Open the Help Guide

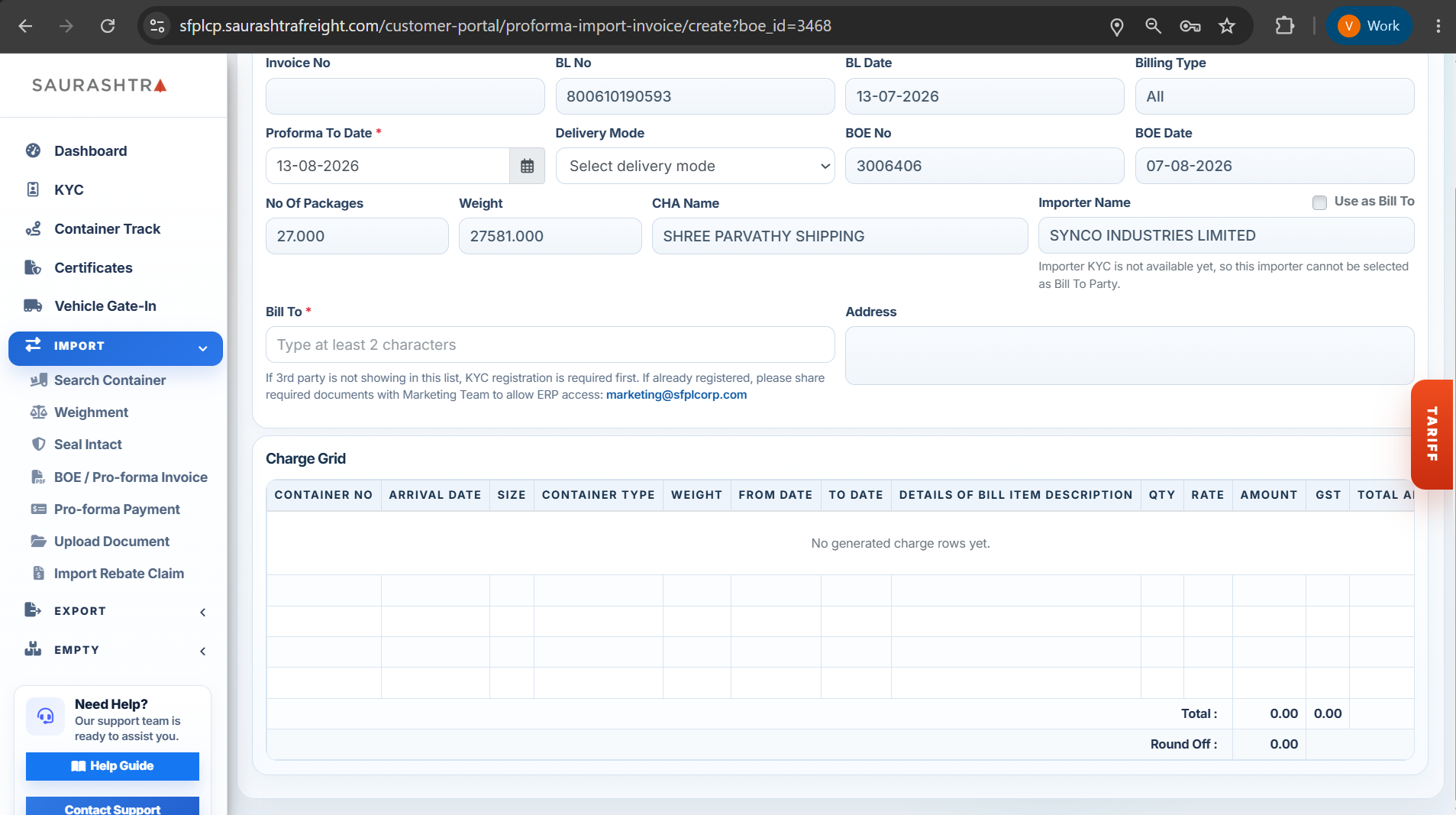tap(112, 766)
